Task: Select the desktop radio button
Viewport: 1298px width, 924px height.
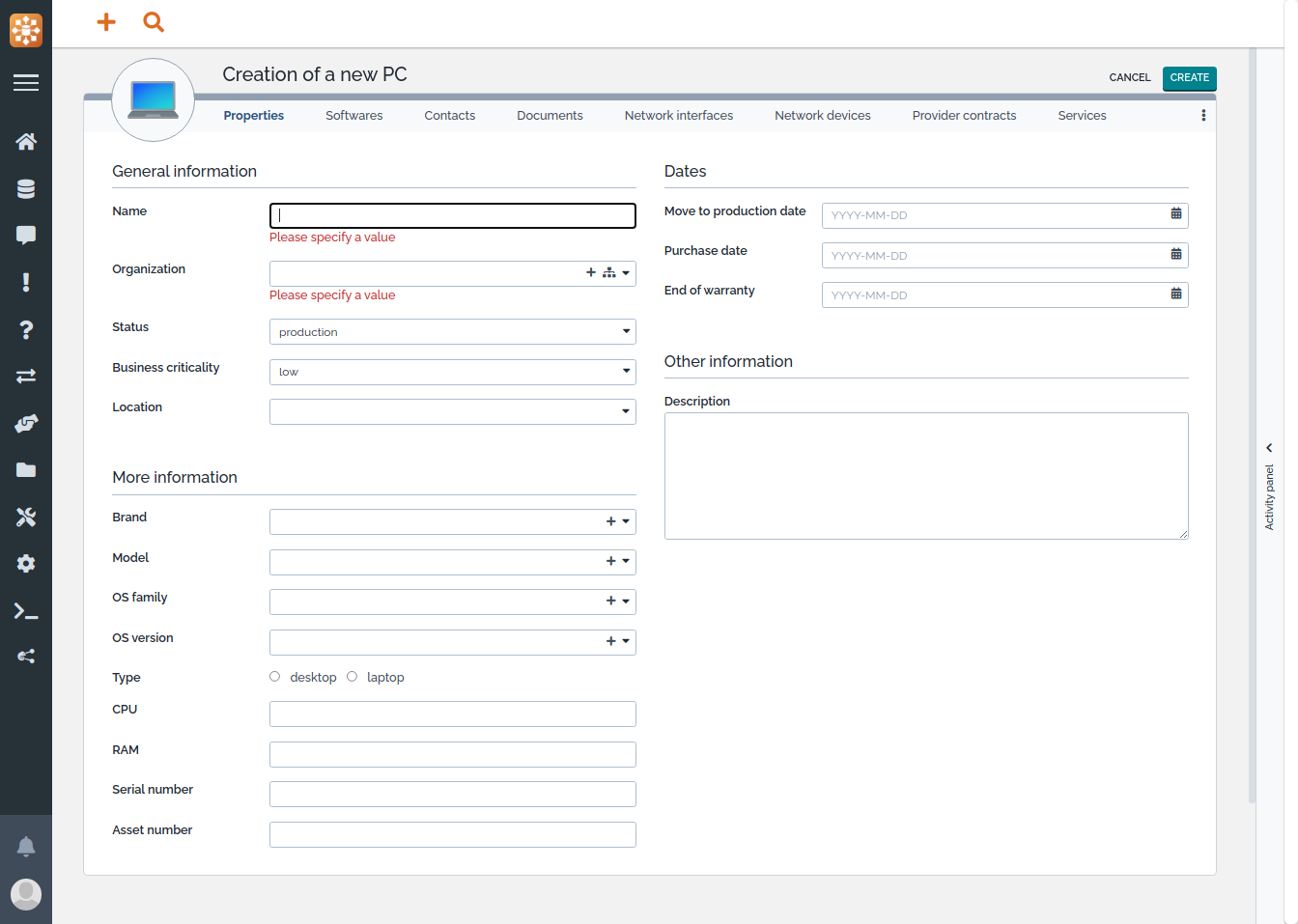Action: coord(275,677)
